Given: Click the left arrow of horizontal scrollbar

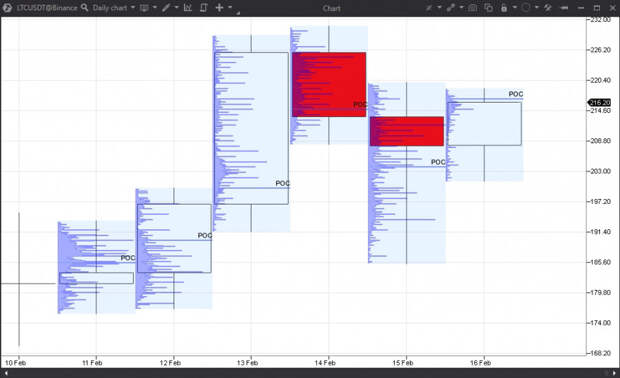Looking at the screenshot, I should 6,373.
